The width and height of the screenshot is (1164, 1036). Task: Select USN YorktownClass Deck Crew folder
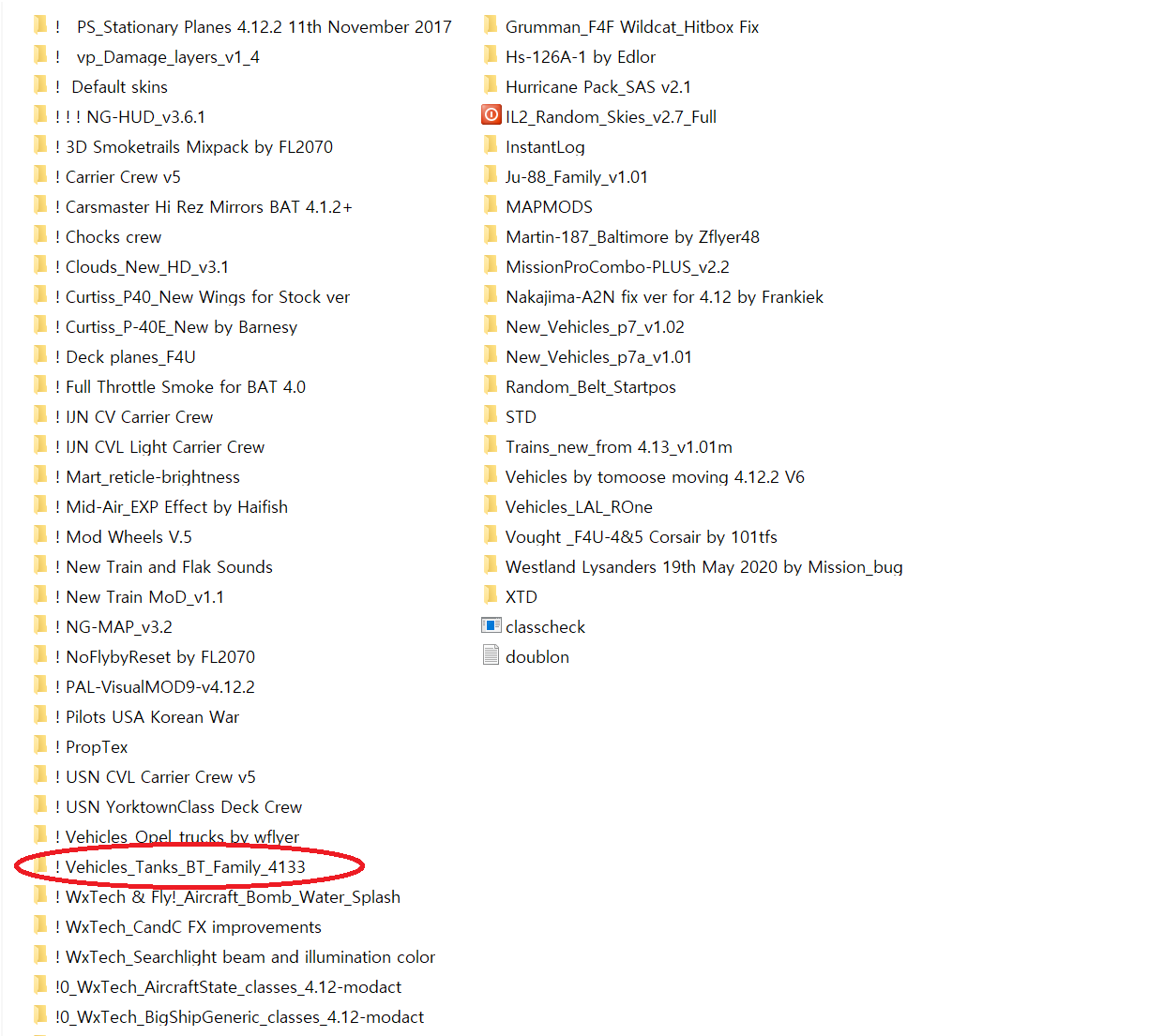[178, 807]
